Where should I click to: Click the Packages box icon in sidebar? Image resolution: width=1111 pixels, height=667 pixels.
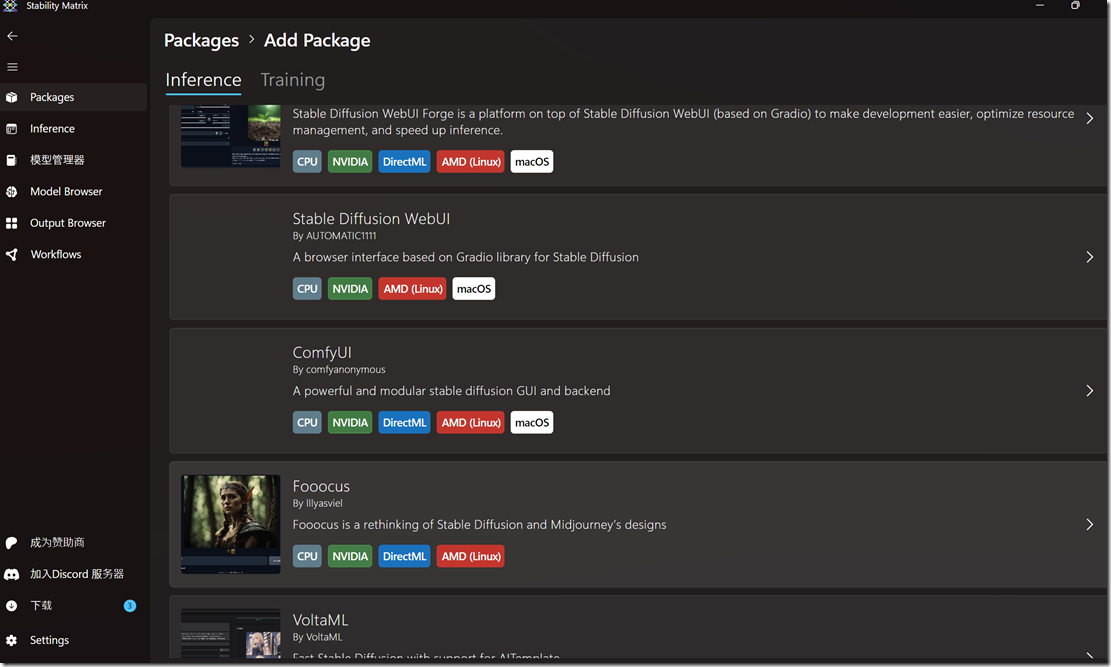pos(11,97)
